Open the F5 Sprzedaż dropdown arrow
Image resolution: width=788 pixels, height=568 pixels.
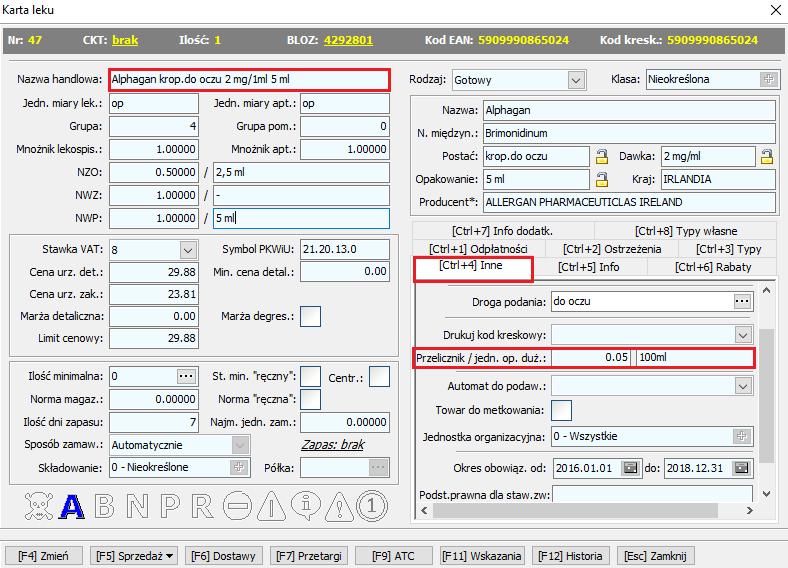click(169, 556)
